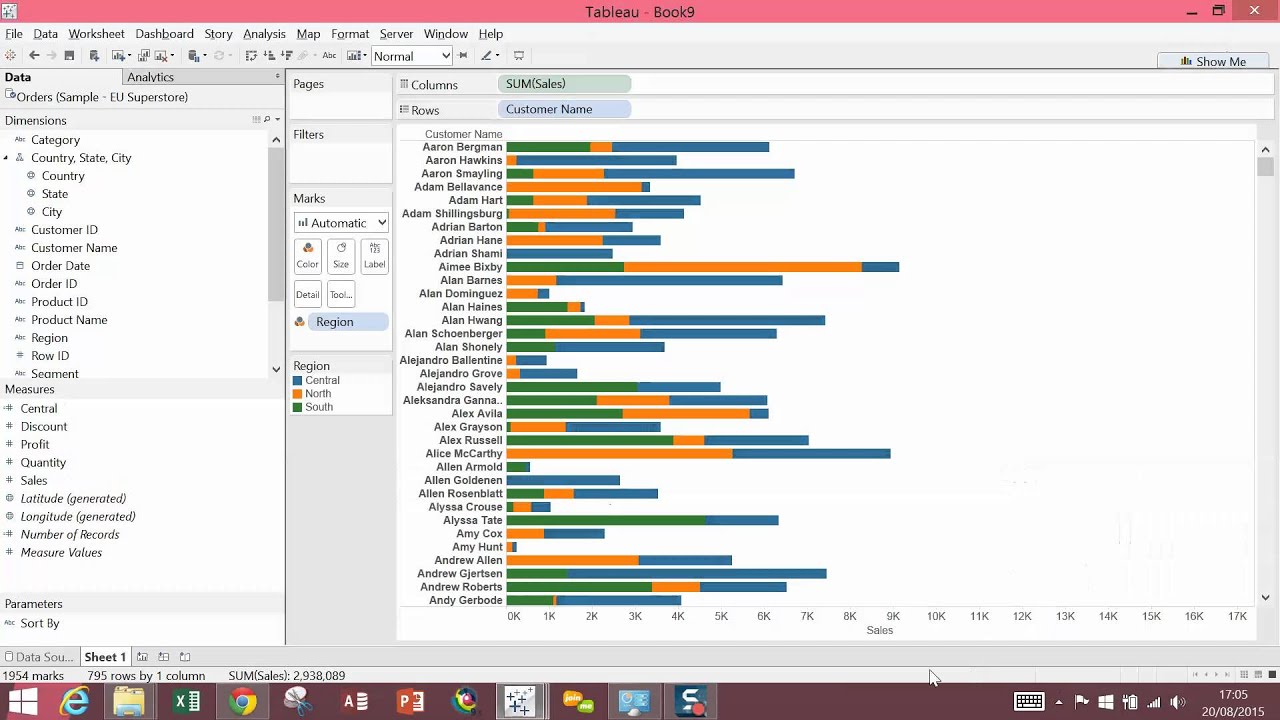Viewport: 1280px width, 720px height.
Task: Open the Automatic mark type dropdown
Action: [341, 223]
